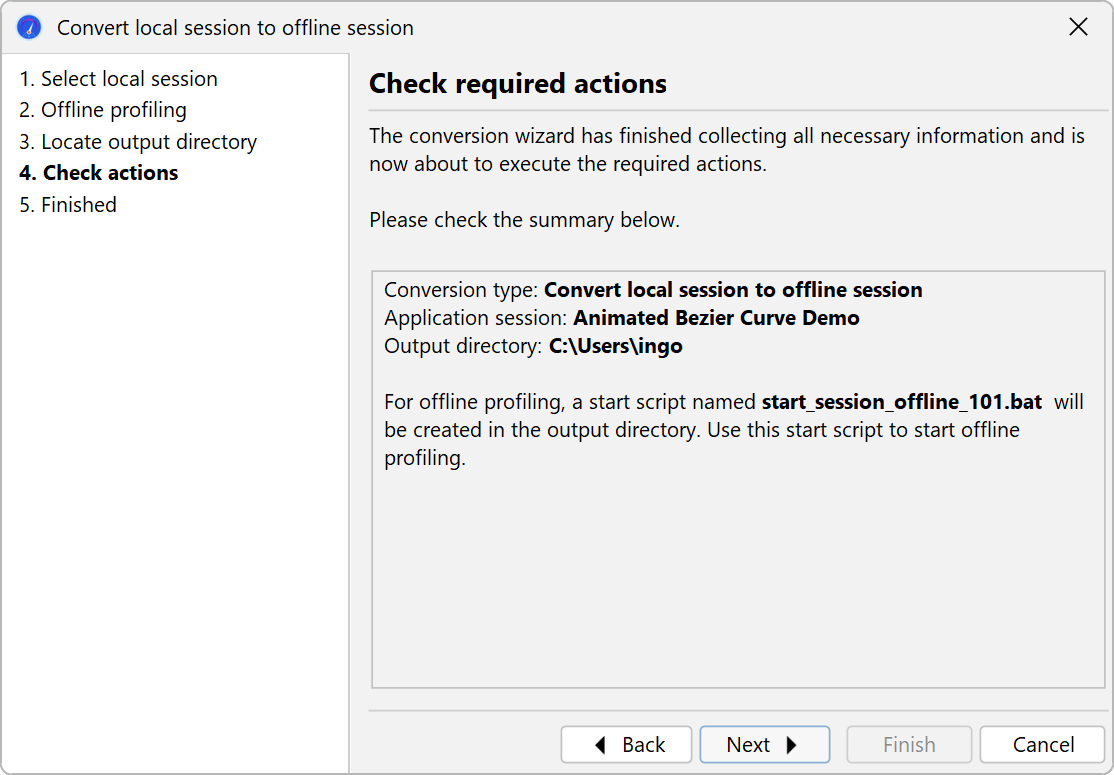
Task: Close the conversion wizard dialog
Action: click(x=1078, y=28)
